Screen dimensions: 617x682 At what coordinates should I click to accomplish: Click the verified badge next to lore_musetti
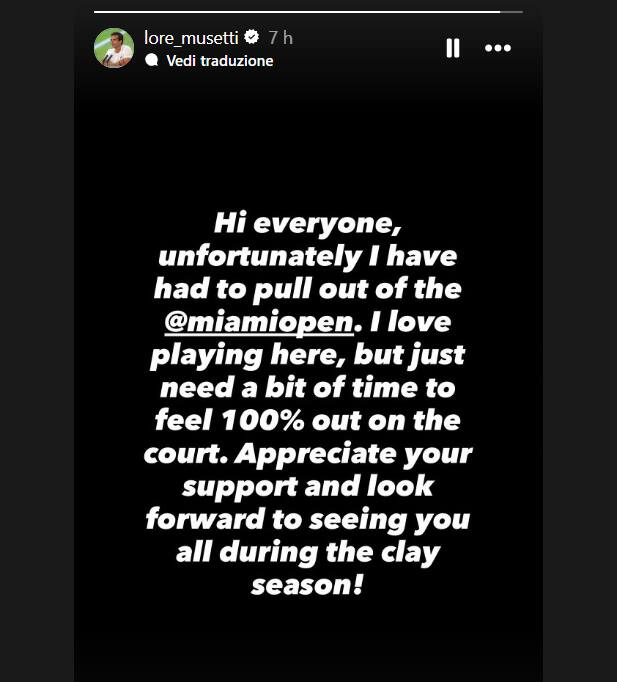click(x=251, y=37)
